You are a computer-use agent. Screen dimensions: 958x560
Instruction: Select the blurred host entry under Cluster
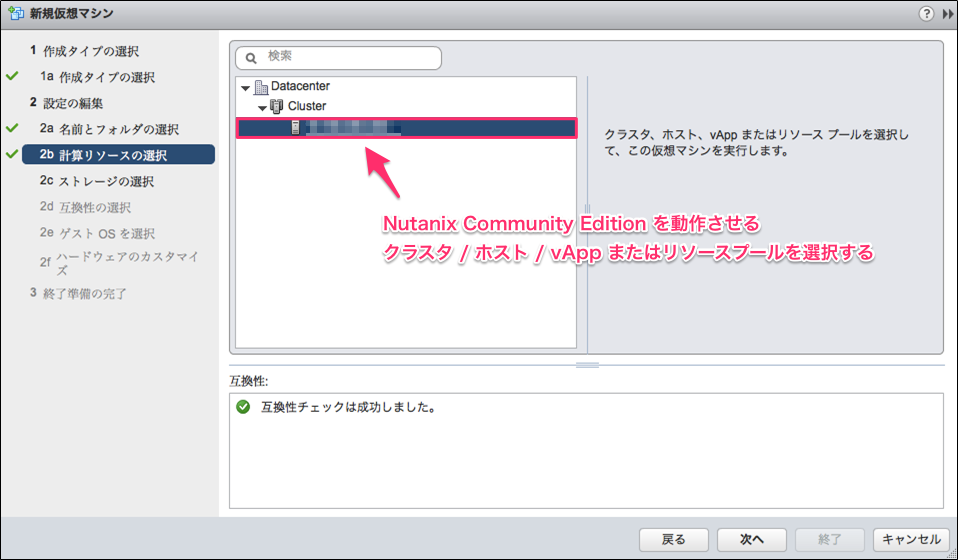click(406, 128)
